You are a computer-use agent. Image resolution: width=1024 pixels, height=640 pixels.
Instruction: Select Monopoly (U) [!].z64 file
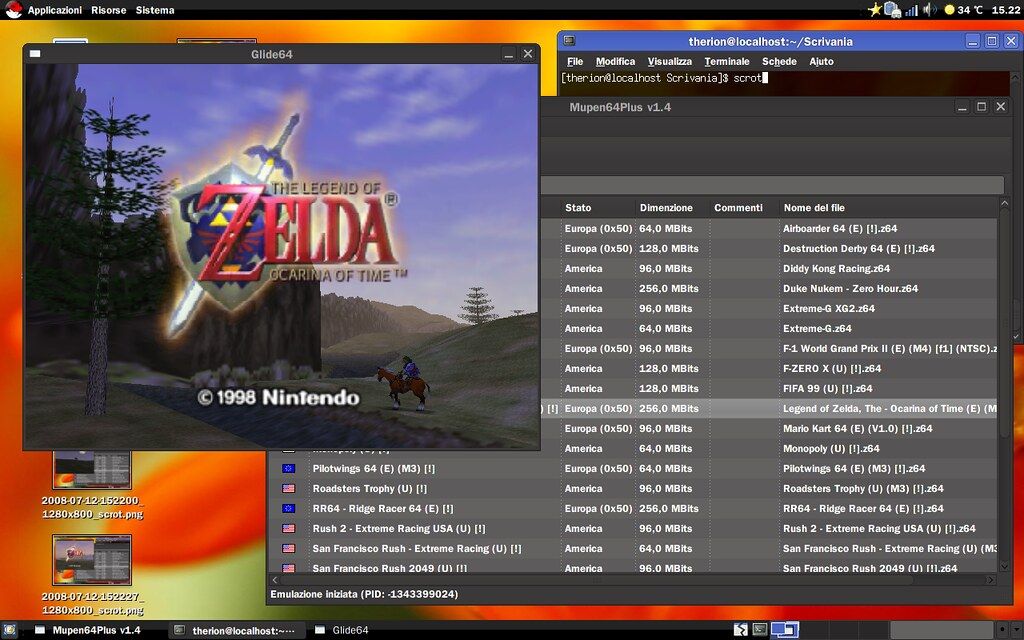(831, 449)
